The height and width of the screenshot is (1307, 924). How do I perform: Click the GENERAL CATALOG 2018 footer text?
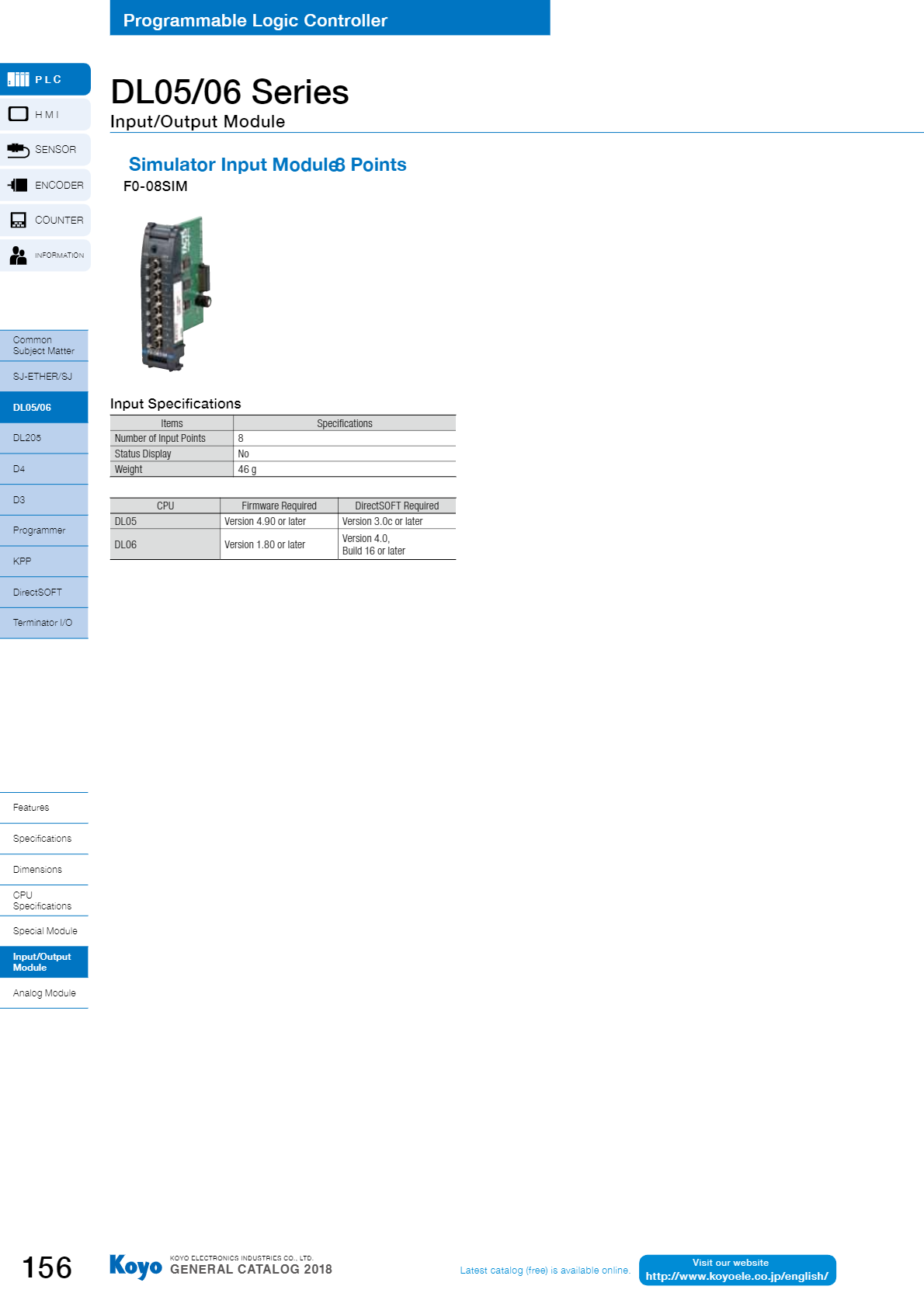point(251,1269)
